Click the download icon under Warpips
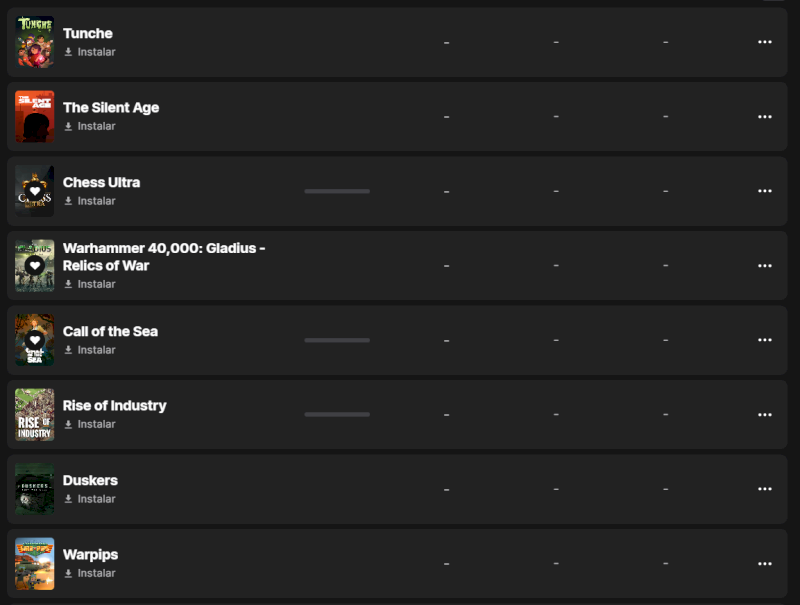 tap(69, 574)
